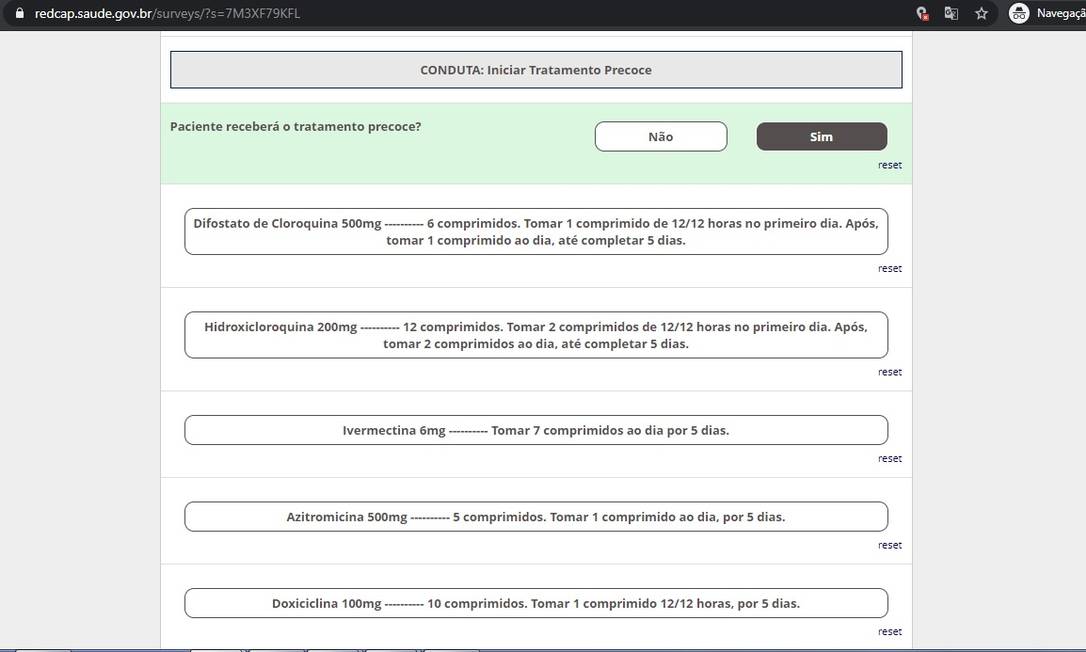Click the 'CONDUTA: Iniciar Tratamento Precoce' header
This screenshot has width=1086, height=652.
click(x=536, y=70)
